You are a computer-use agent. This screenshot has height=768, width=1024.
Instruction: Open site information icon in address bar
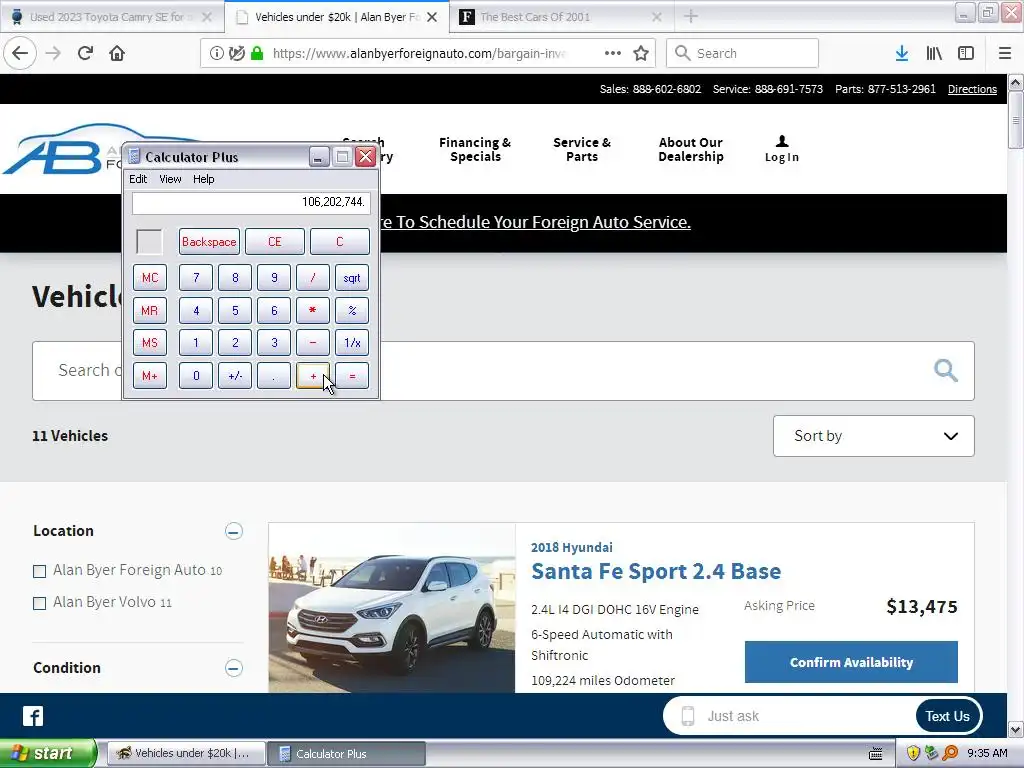click(216, 53)
